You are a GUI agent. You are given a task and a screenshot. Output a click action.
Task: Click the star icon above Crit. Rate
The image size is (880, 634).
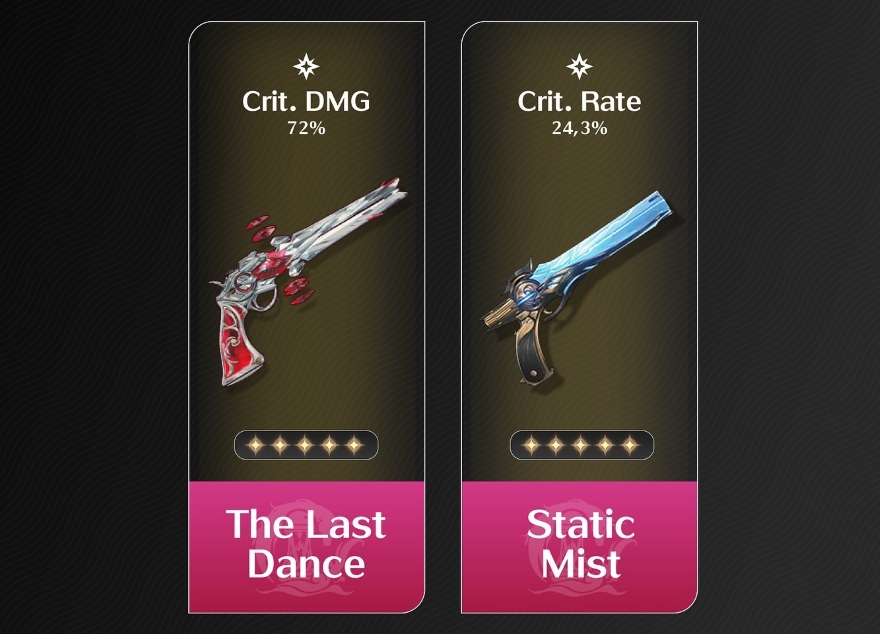(x=579, y=67)
